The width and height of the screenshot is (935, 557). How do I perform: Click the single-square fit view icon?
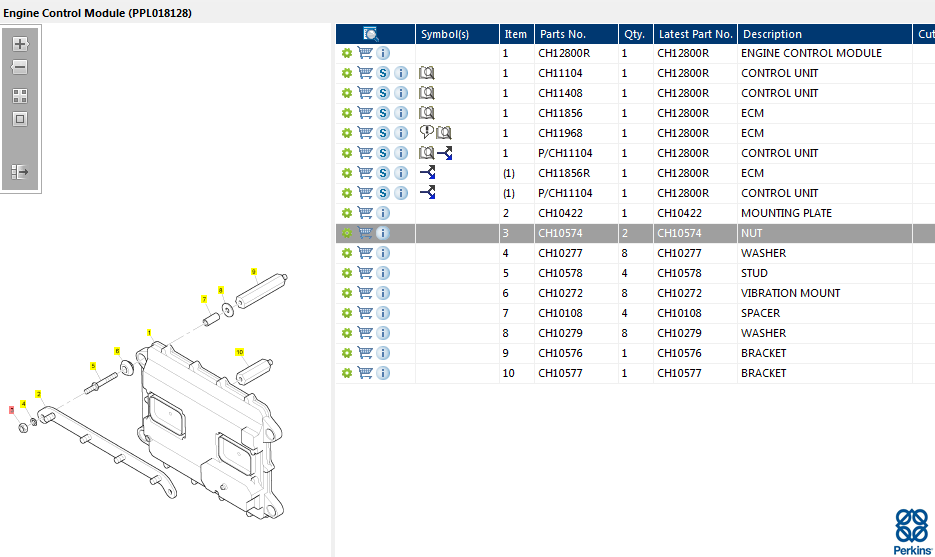pyautogui.click(x=20, y=119)
